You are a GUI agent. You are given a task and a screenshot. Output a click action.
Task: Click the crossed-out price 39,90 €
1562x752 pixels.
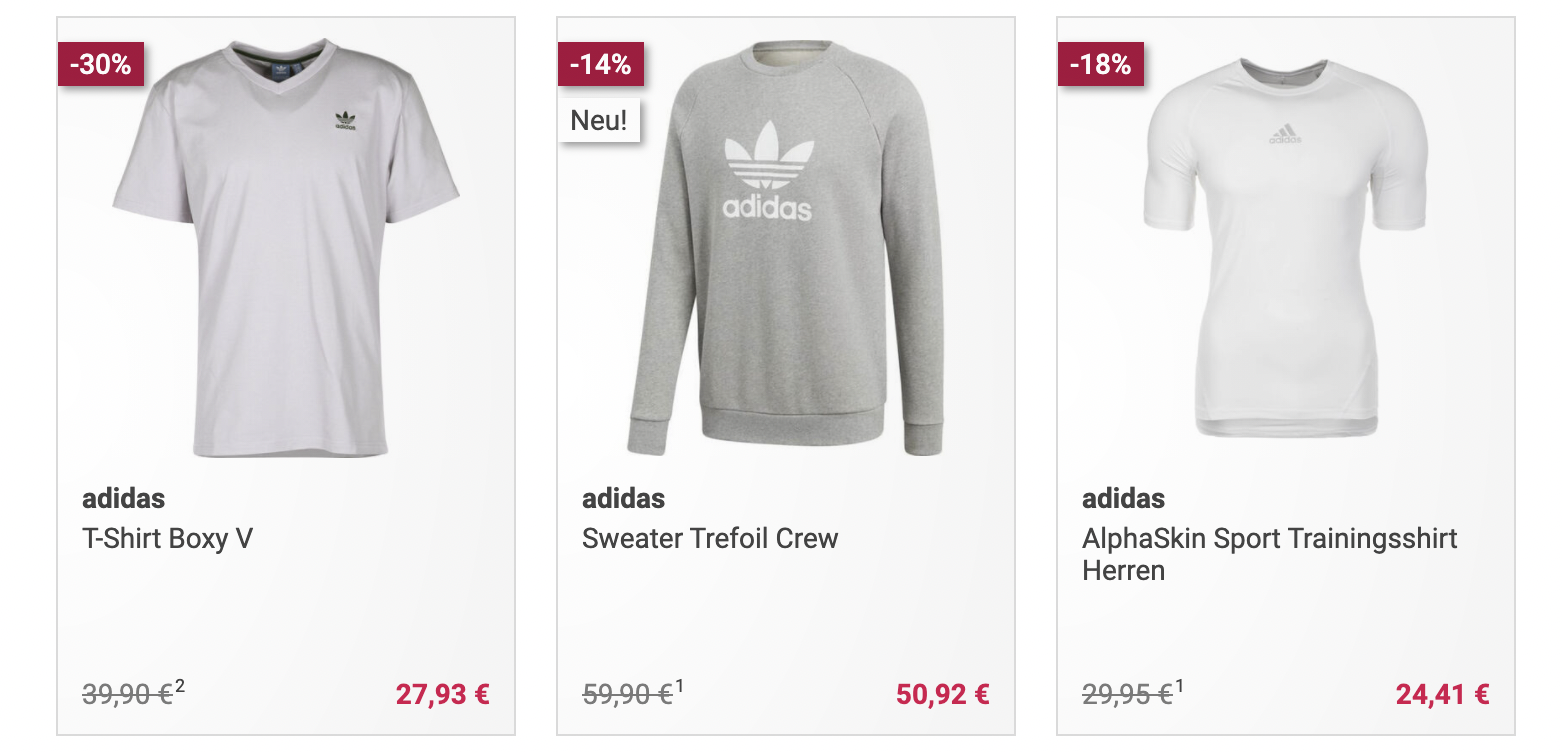pos(127,694)
